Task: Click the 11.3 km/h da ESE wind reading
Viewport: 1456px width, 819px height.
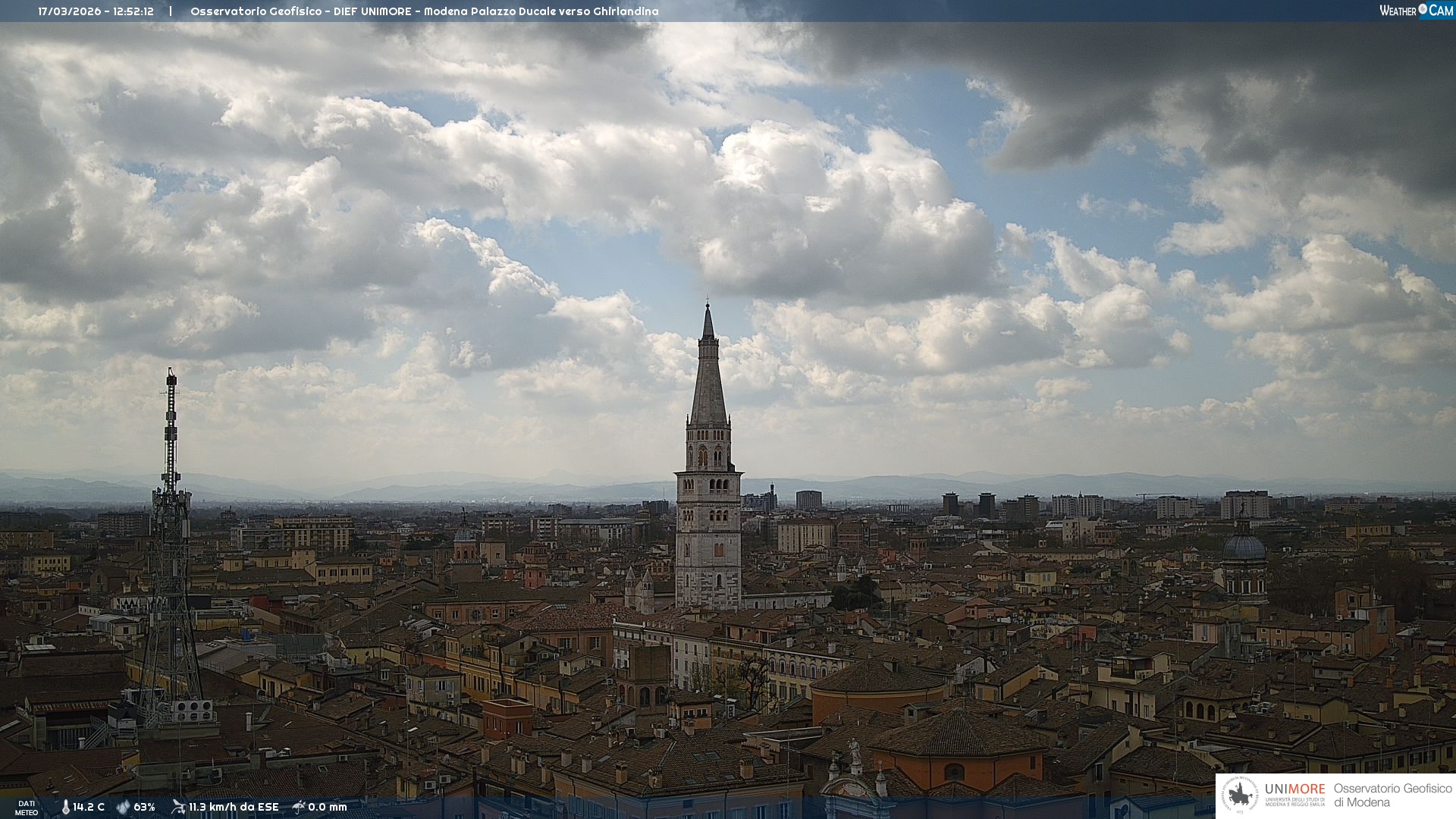Action: pos(234,807)
